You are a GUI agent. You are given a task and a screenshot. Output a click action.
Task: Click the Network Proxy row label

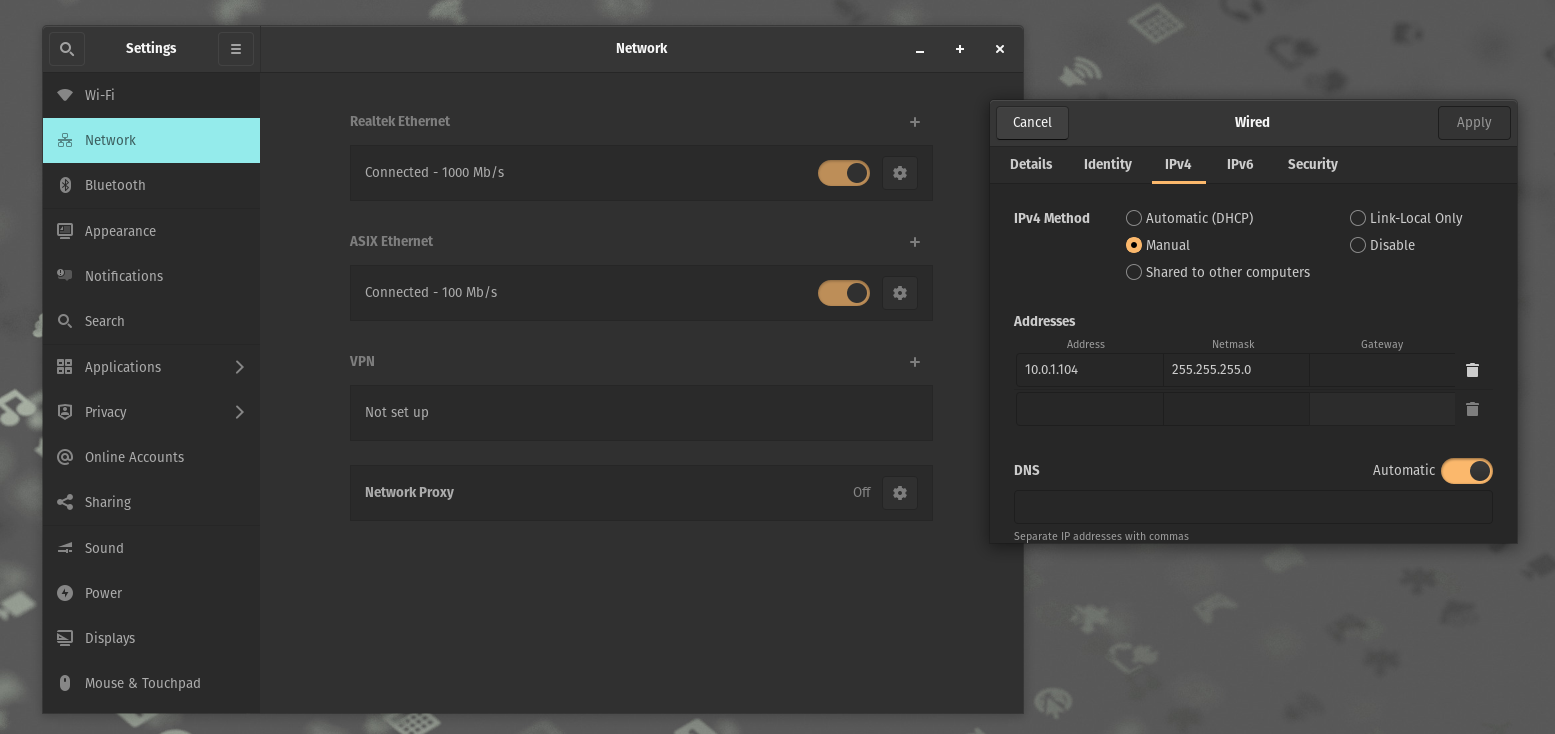tap(409, 492)
